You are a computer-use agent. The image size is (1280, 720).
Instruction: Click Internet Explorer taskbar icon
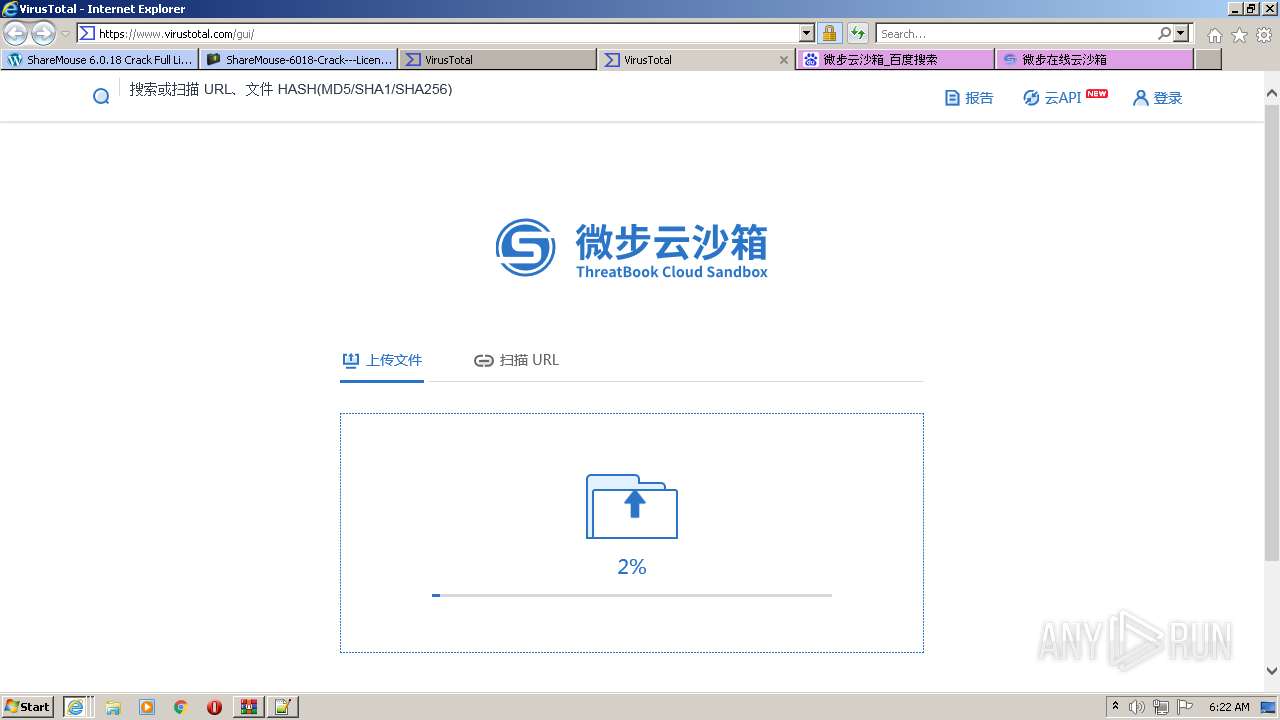[x=76, y=706]
